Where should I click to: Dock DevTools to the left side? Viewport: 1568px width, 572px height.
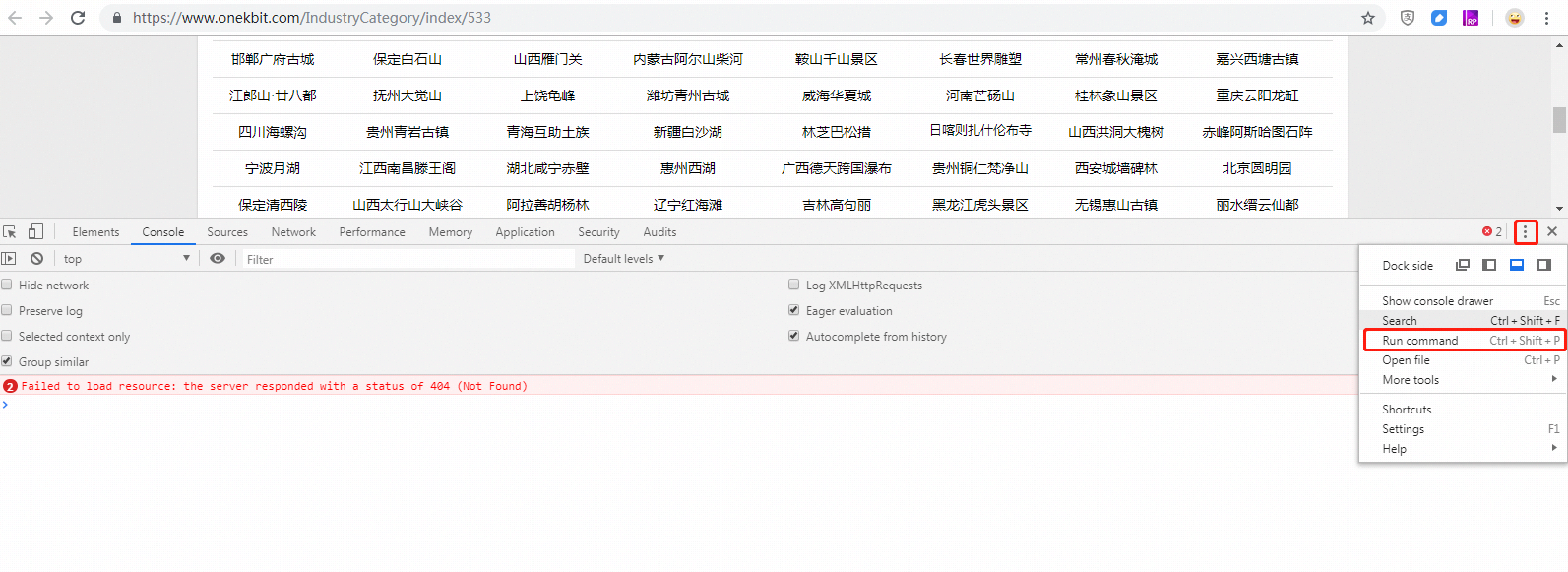[x=1489, y=265]
